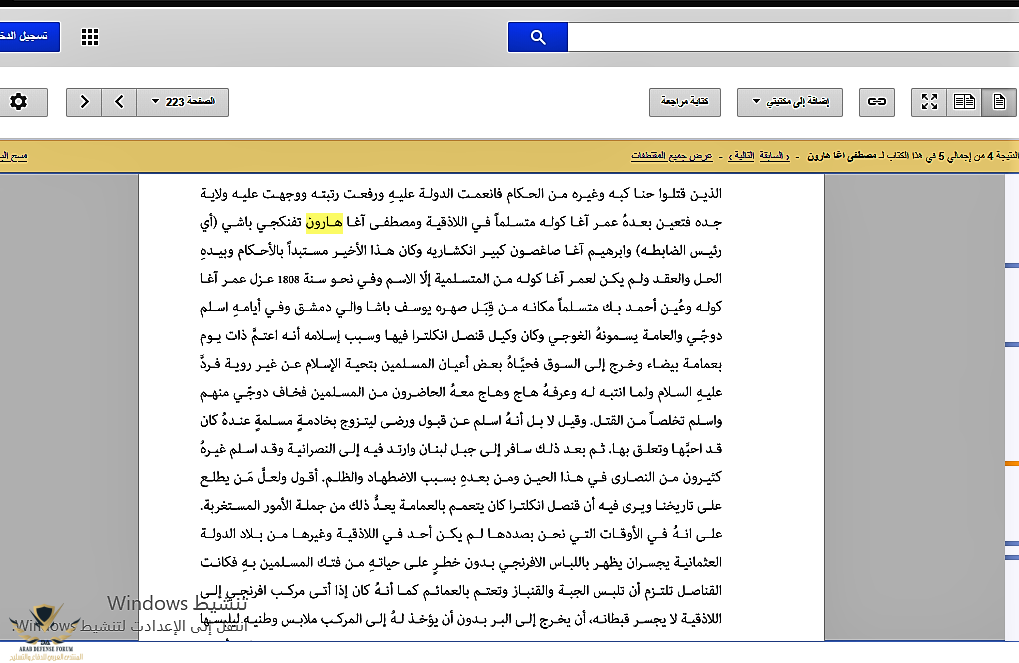This screenshot has width=1019, height=663.
Task: Switch to two-page view
Action: pyautogui.click(x=964, y=101)
